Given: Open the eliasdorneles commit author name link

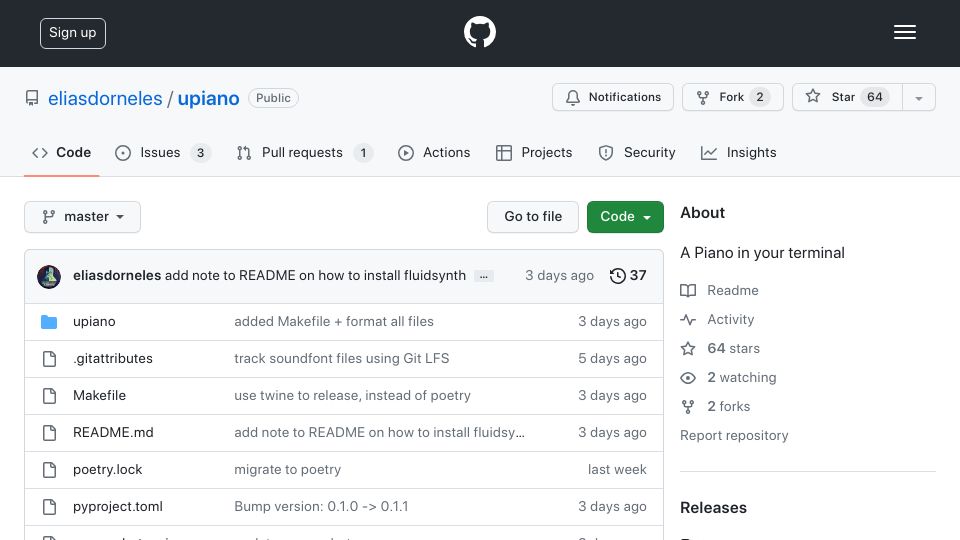Looking at the screenshot, I should [117, 276].
